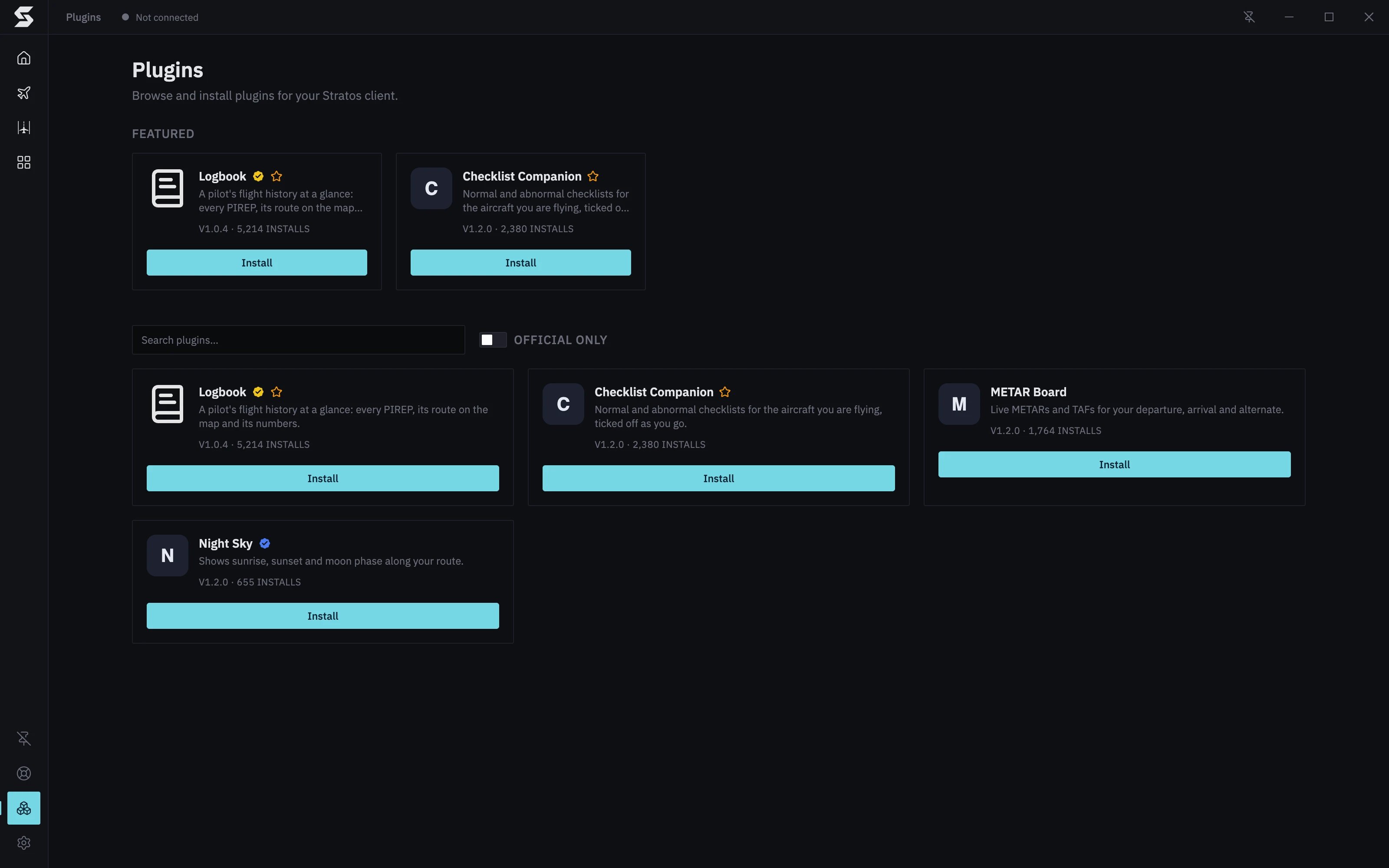Image resolution: width=1389 pixels, height=868 pixels.
Task: Install Checklist Companion from the plugin list
Action: (719, 478)
